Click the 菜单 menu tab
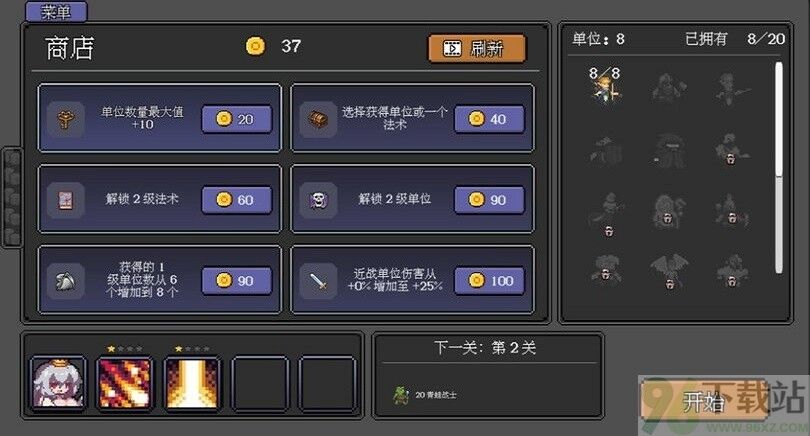This screenshot has height=436, width=810. 56,12
